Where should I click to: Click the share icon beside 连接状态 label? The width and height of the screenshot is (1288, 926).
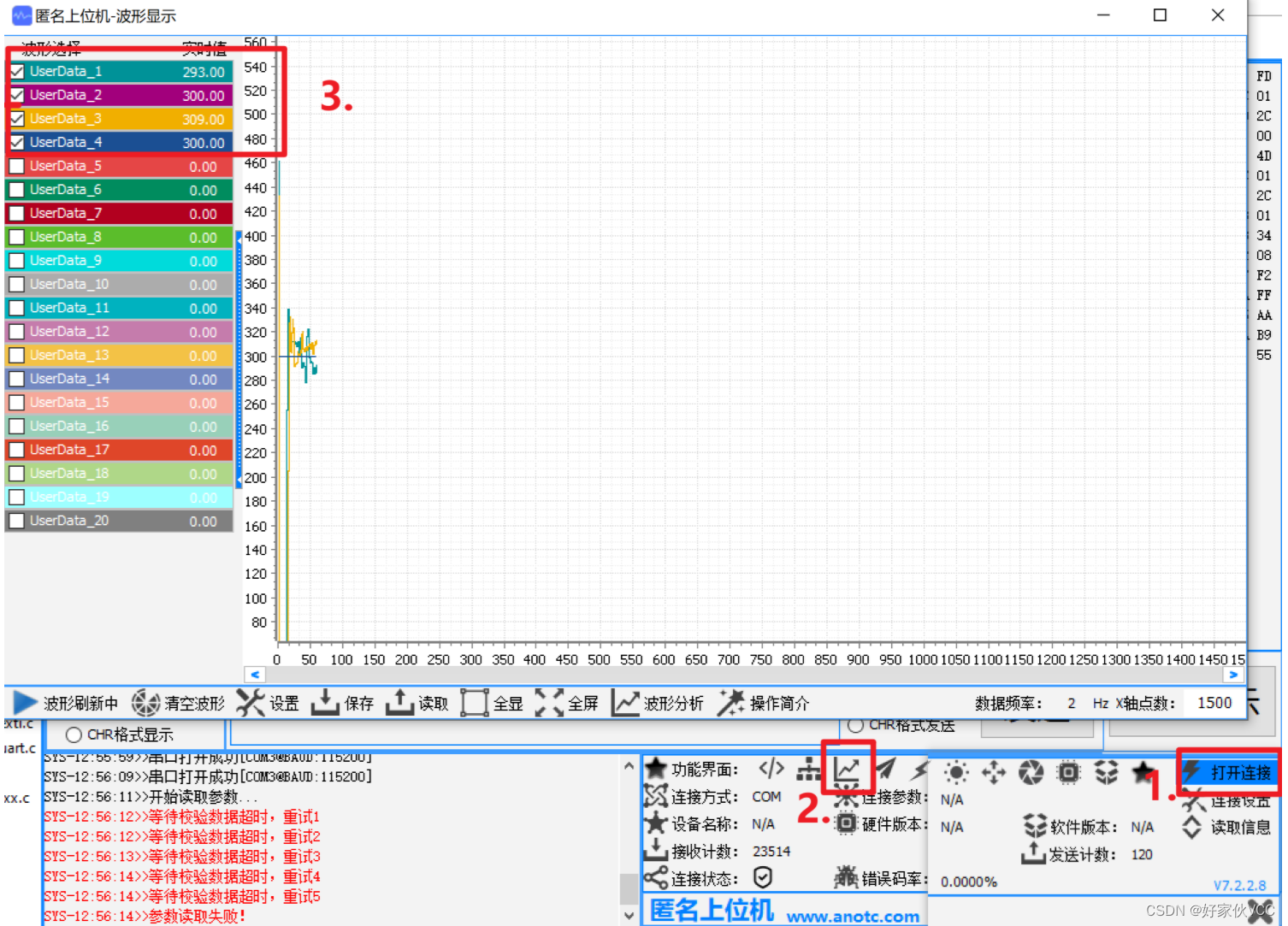pyautogui.click(x=655, y=877)
